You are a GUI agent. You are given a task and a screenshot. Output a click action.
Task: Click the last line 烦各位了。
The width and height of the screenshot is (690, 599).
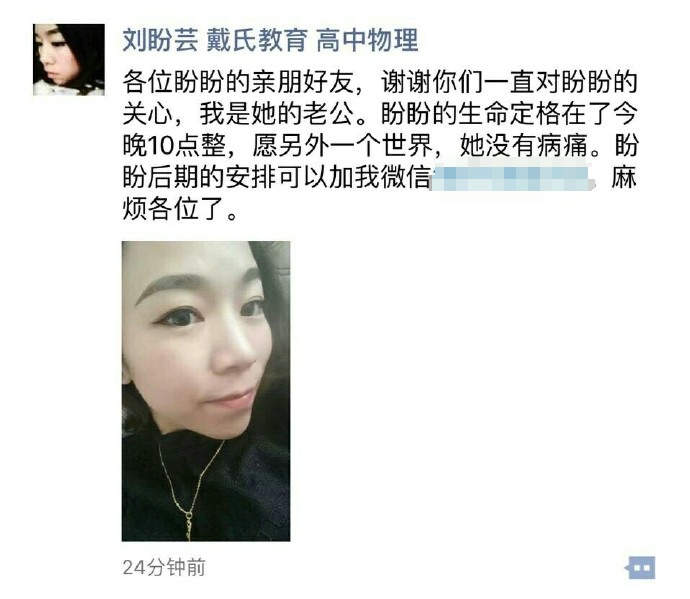tap(180, 209)
